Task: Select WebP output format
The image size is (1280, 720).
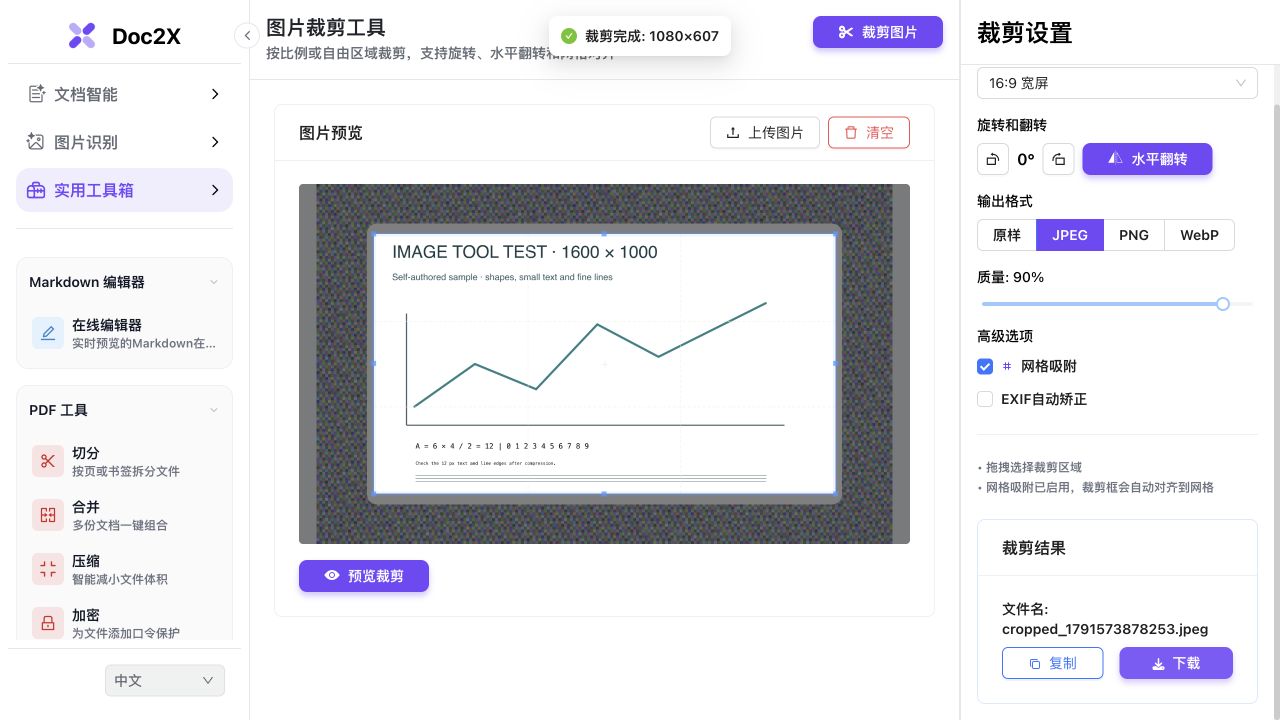Action: pos(1200,235)
